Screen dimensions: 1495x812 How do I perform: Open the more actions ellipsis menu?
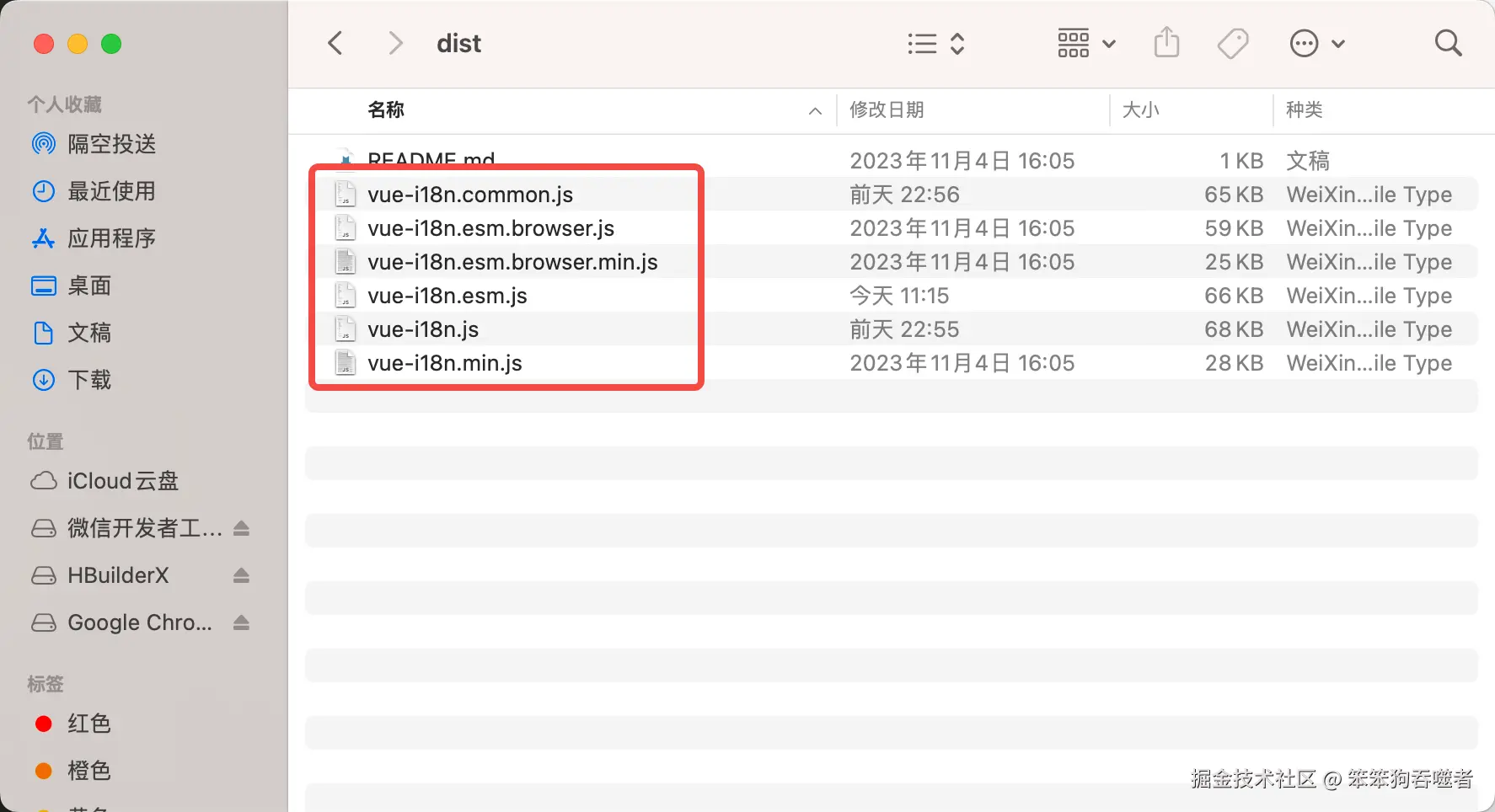[x=1316, y=43]
